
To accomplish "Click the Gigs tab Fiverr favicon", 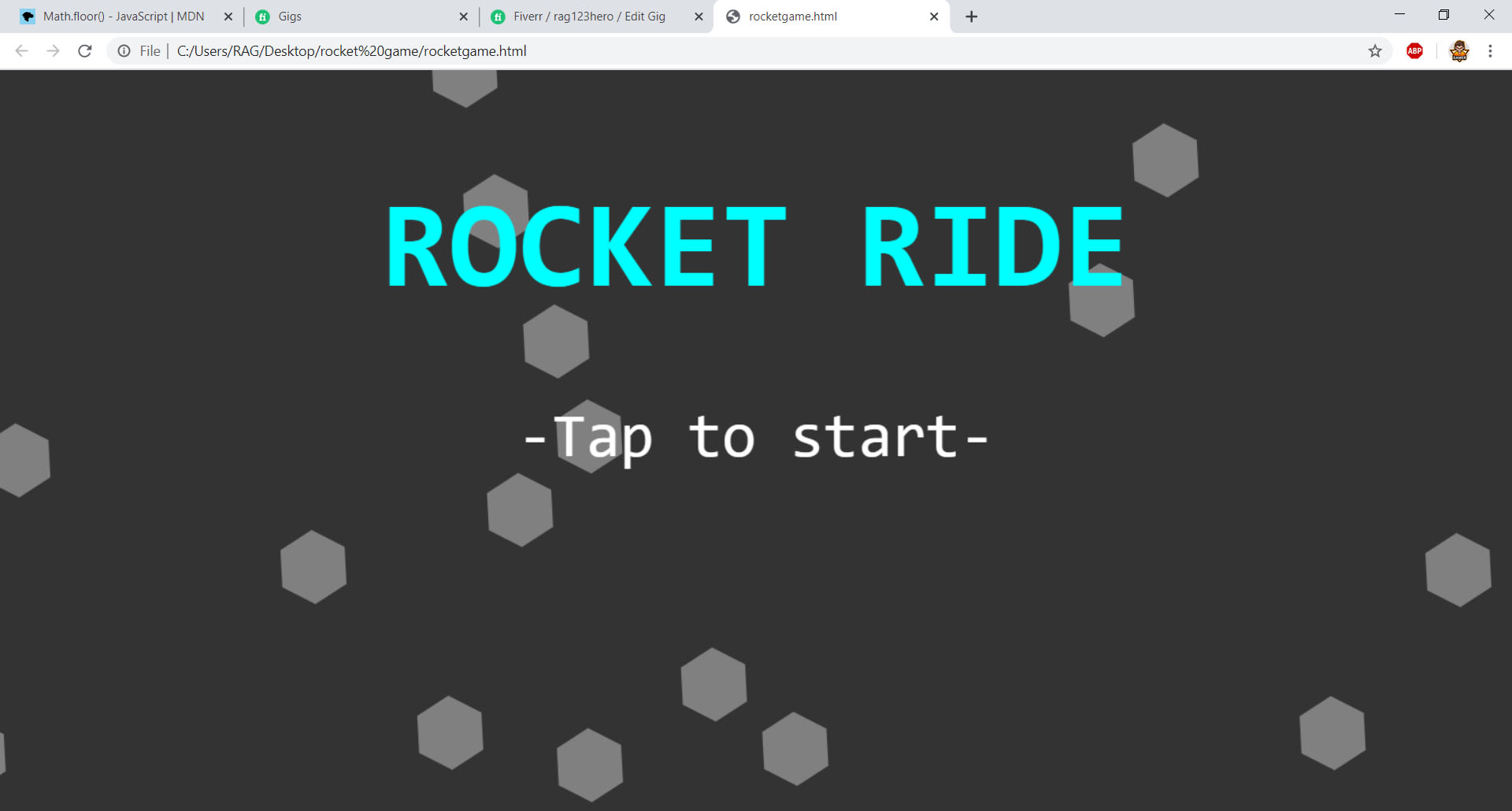I will point(263,17).
